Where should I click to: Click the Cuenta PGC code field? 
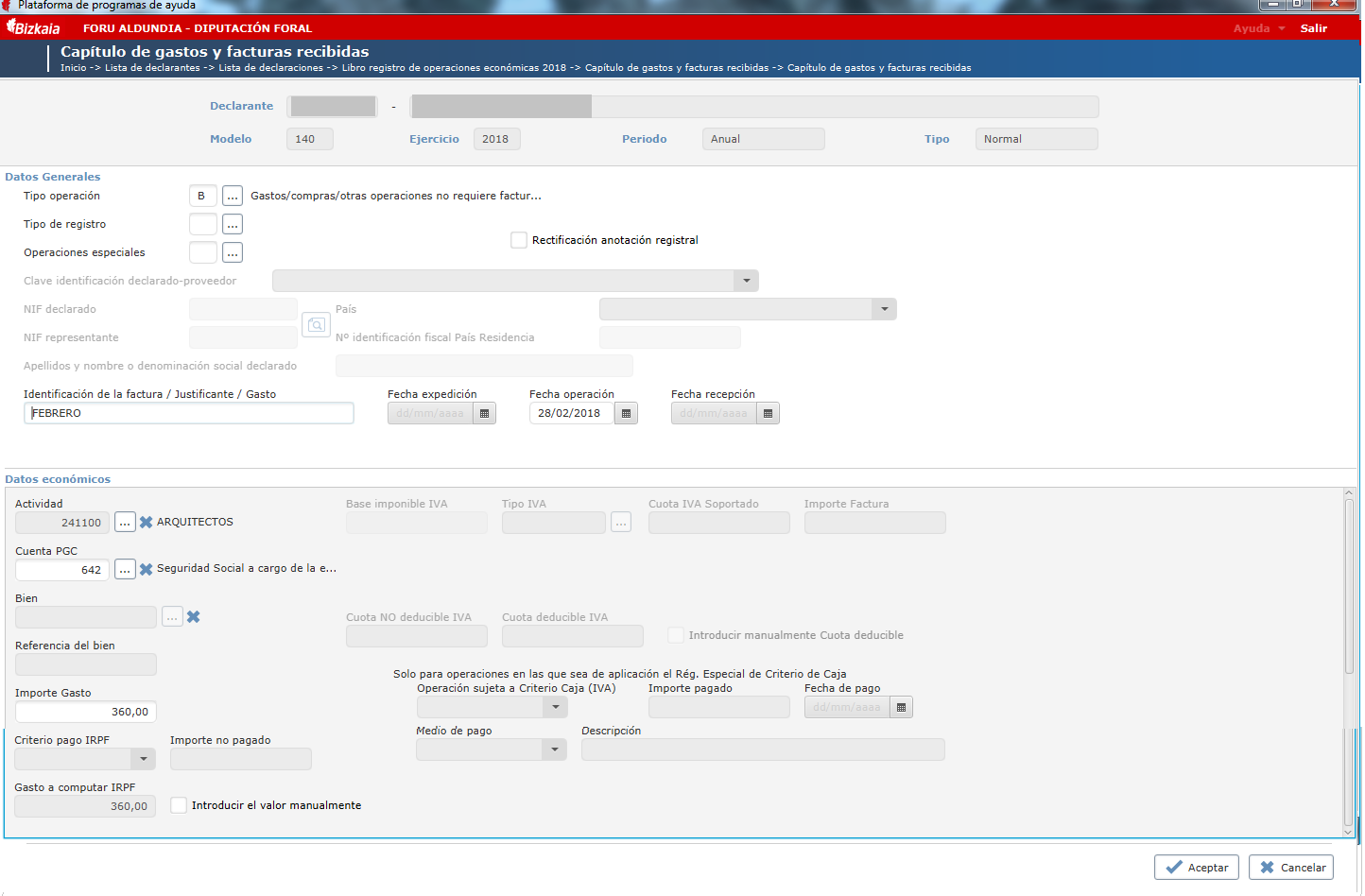coord(62,570)
